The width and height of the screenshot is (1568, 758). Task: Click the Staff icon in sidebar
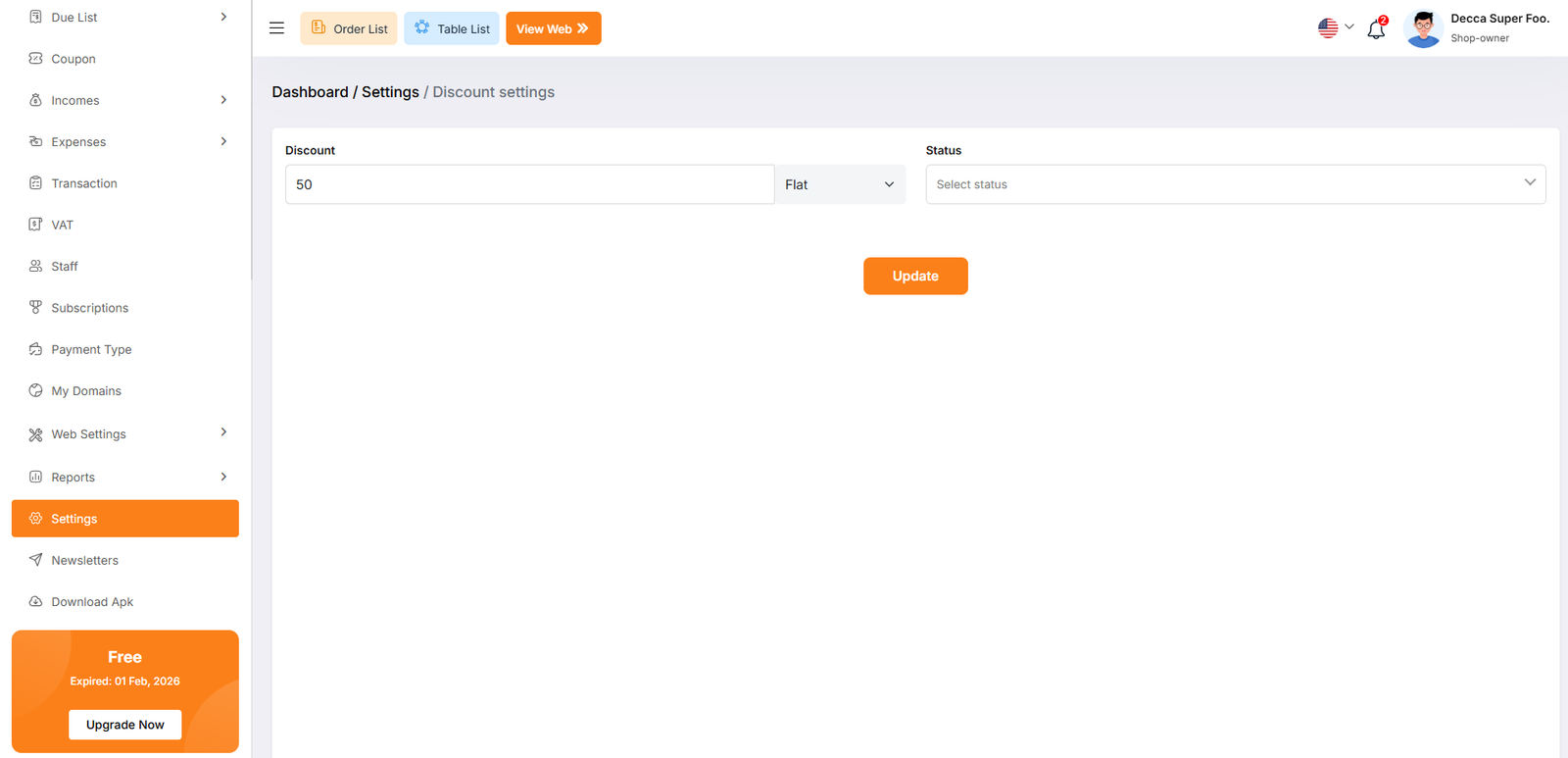pos(35,267)
